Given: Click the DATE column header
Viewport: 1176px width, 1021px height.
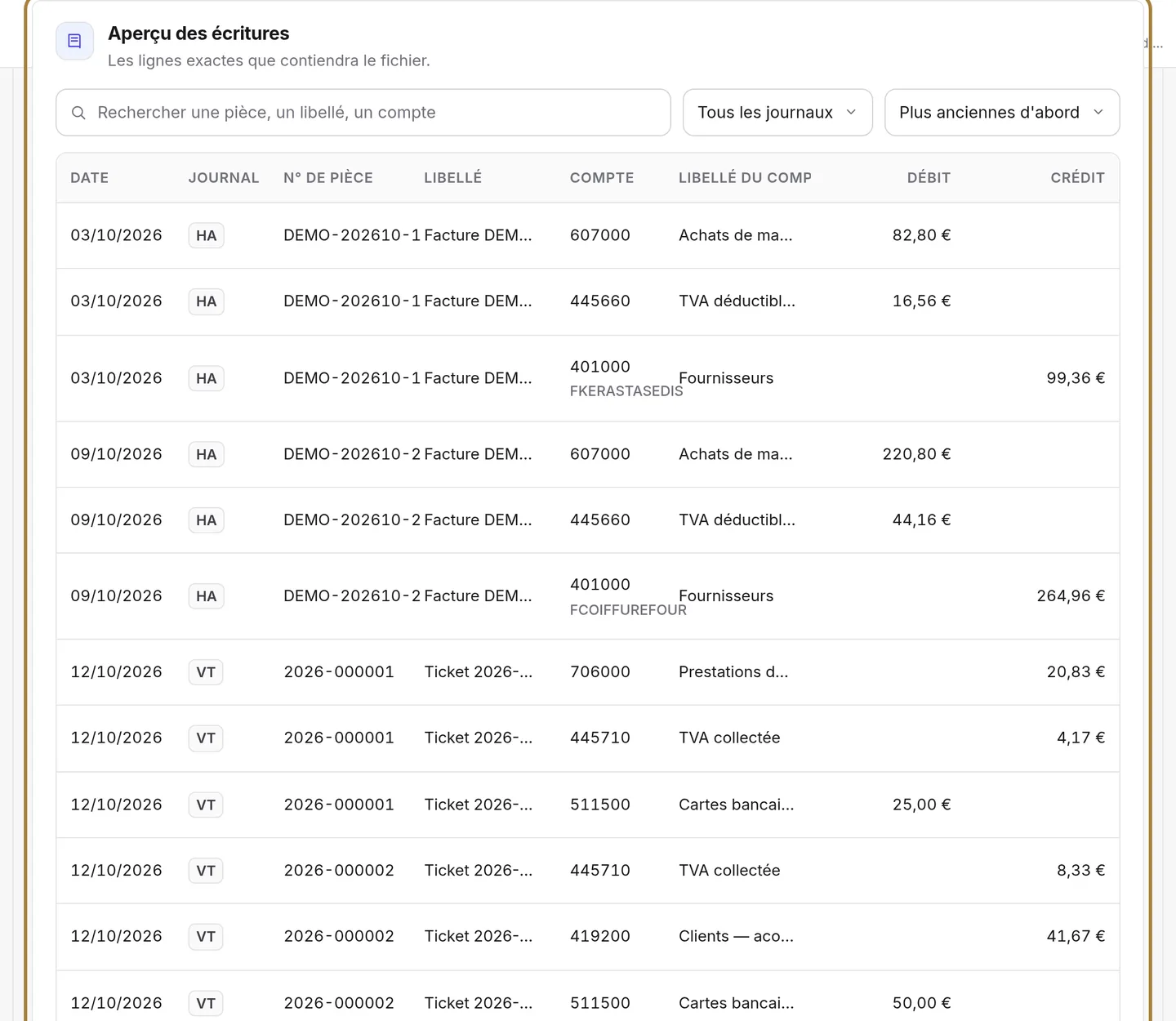Looking at the screenshot, I should click(90, 178).
